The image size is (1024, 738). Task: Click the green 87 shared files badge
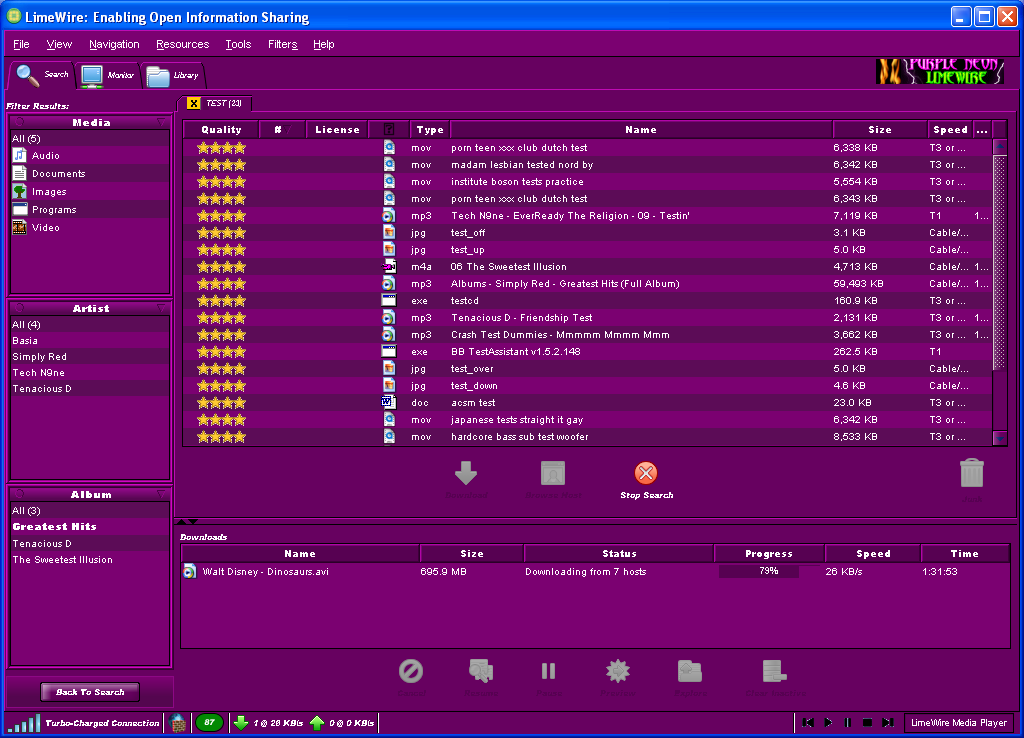209,722
